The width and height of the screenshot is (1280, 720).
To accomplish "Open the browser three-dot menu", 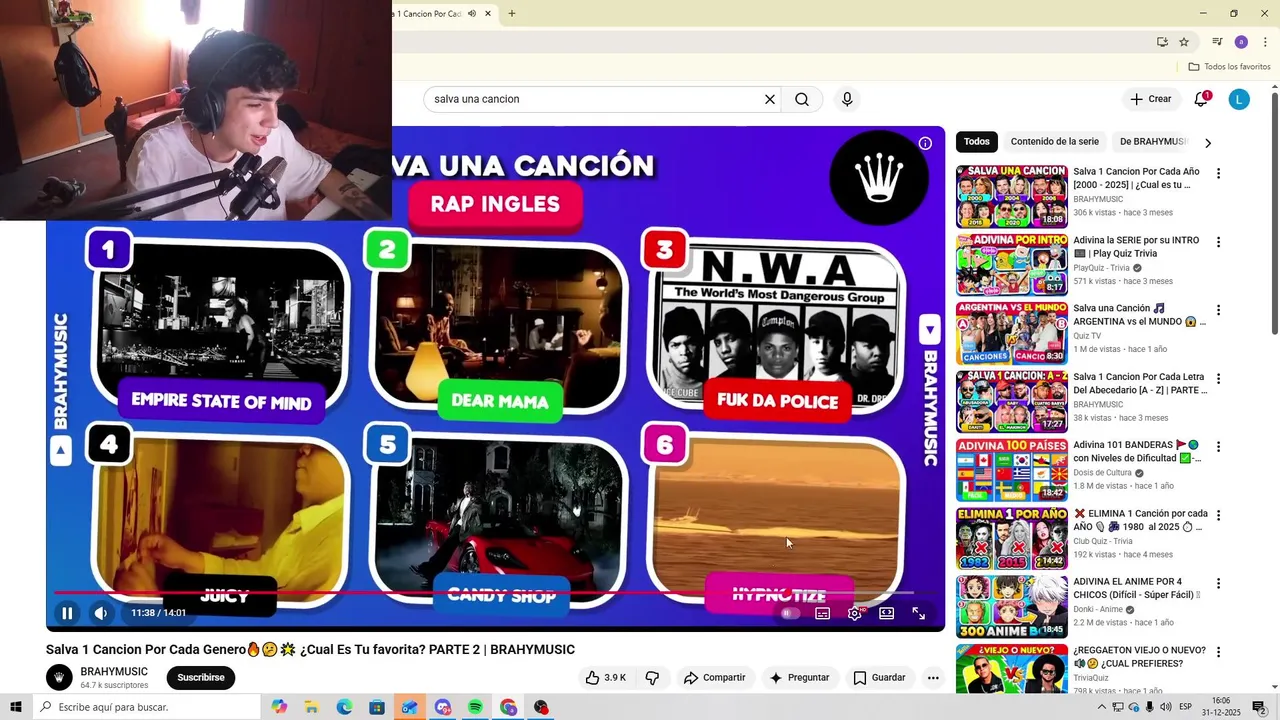I will 1266,42.
